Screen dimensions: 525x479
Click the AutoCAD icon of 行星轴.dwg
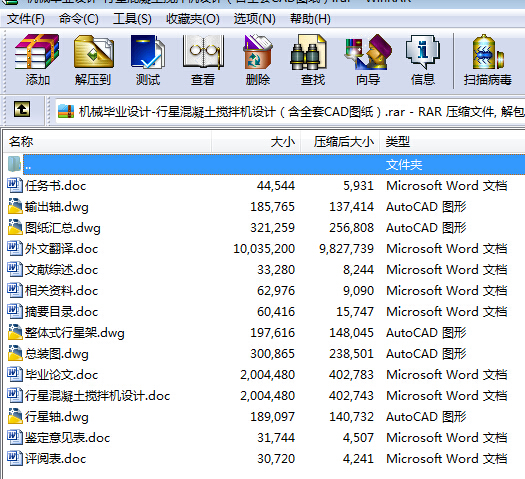15,416
